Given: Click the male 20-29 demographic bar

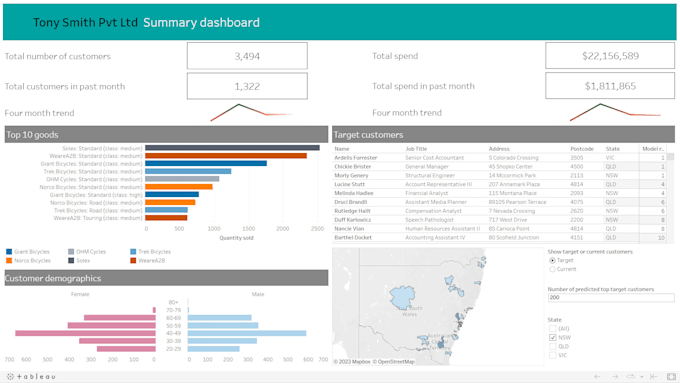Looking at the screenshot, I should click(x=213, y=349).
